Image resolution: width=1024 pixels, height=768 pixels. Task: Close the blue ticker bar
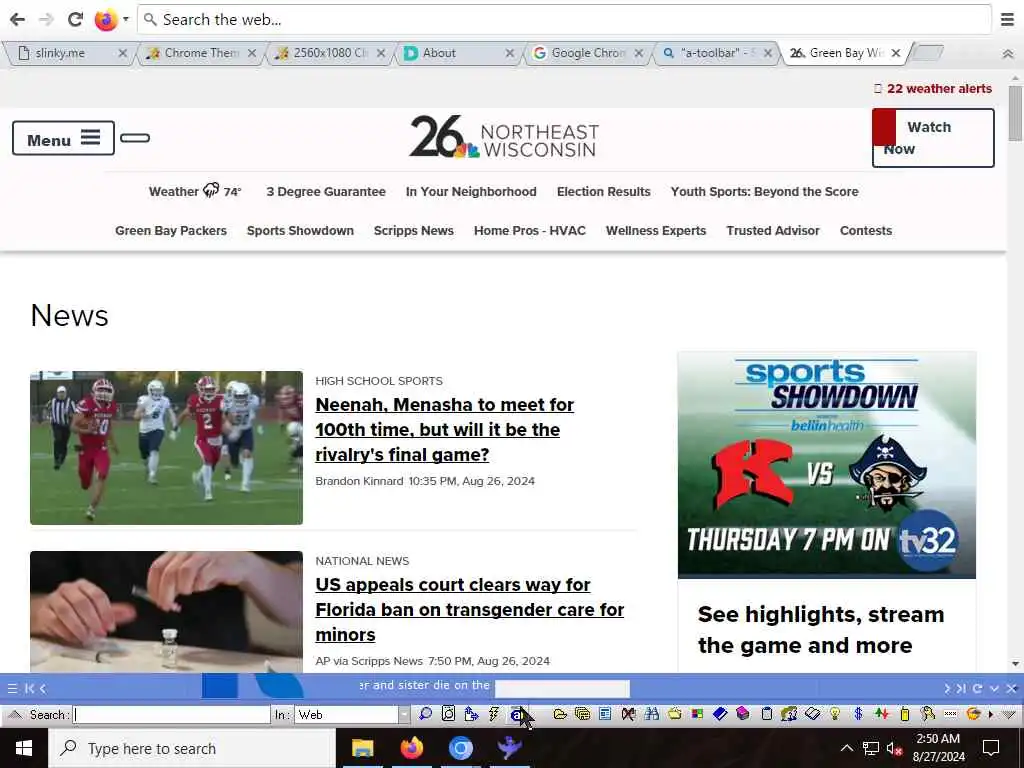coord(1012,688)
